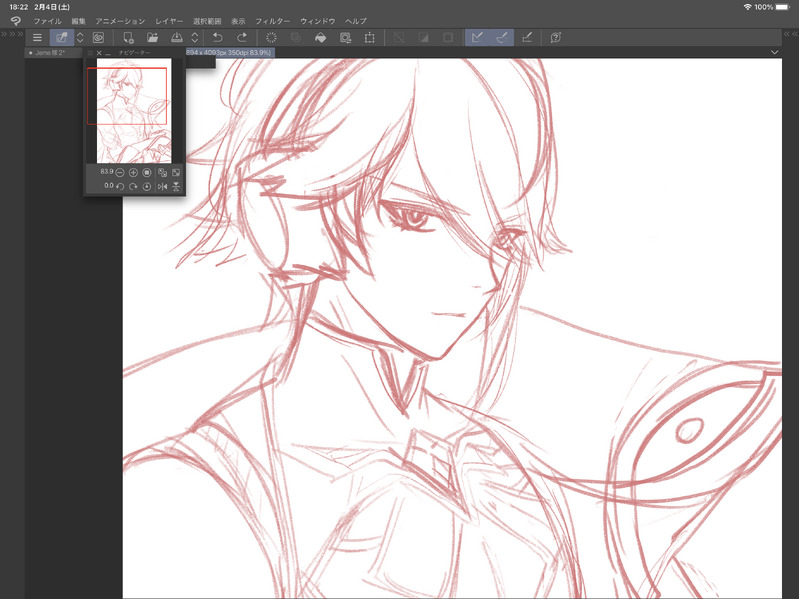The width and height of the screenshot is (799, 599).
Task: Click the invert selected area icon
Action: point(423,37)
